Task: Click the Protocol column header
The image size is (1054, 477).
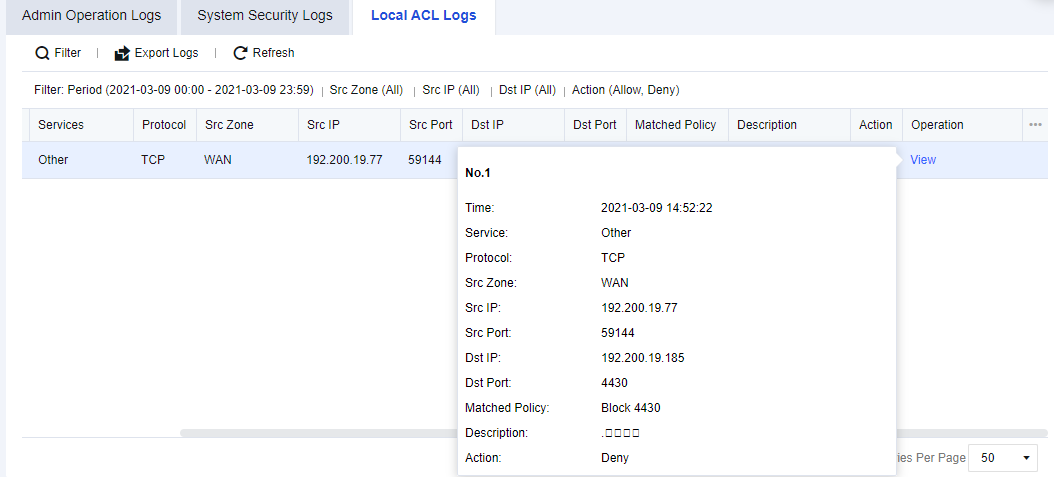Action: tap(164, 125)
